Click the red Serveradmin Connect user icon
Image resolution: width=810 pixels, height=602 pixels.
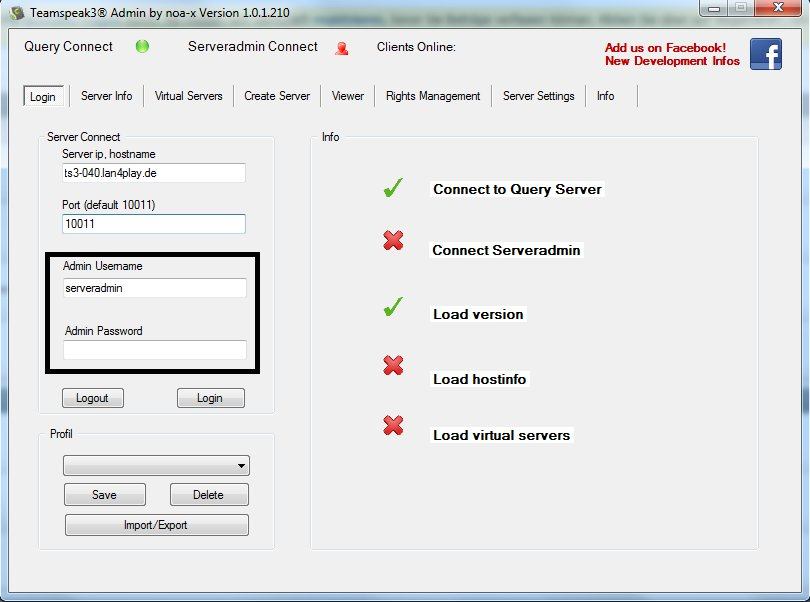341,49
